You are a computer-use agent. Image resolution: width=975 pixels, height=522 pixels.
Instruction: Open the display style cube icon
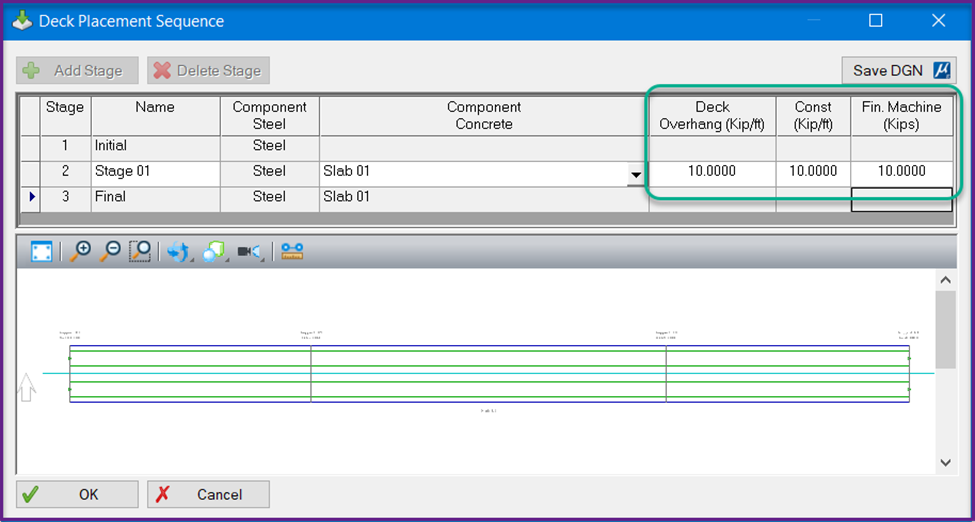[x=214, y=252]
